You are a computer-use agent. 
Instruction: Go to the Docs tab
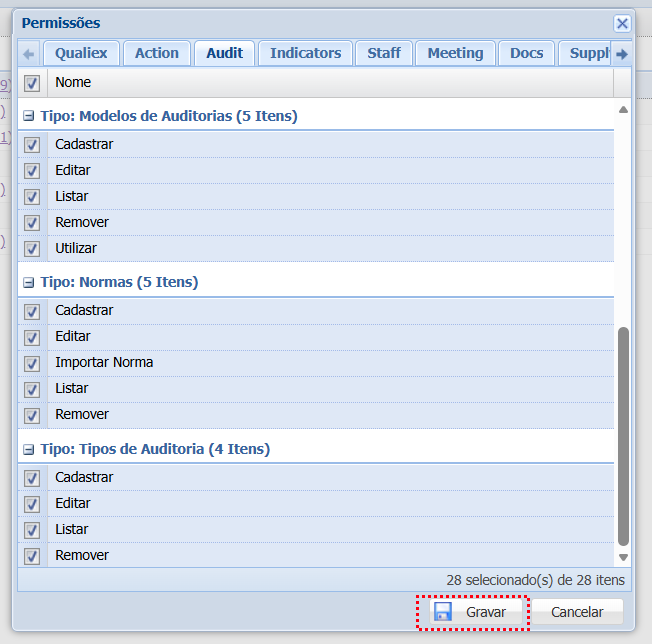526,53
